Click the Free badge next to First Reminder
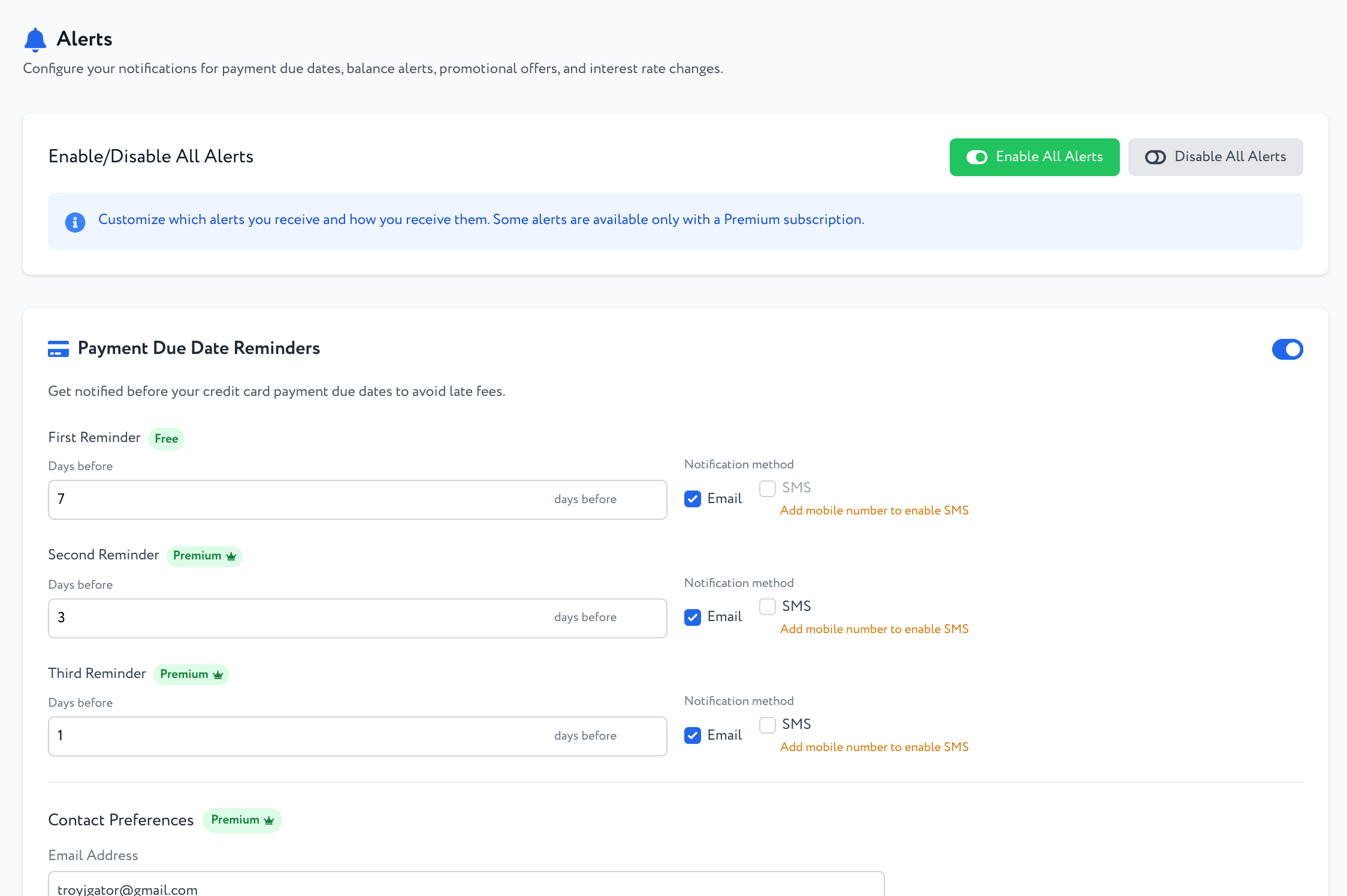1347x896 pixels. point(166,438)
